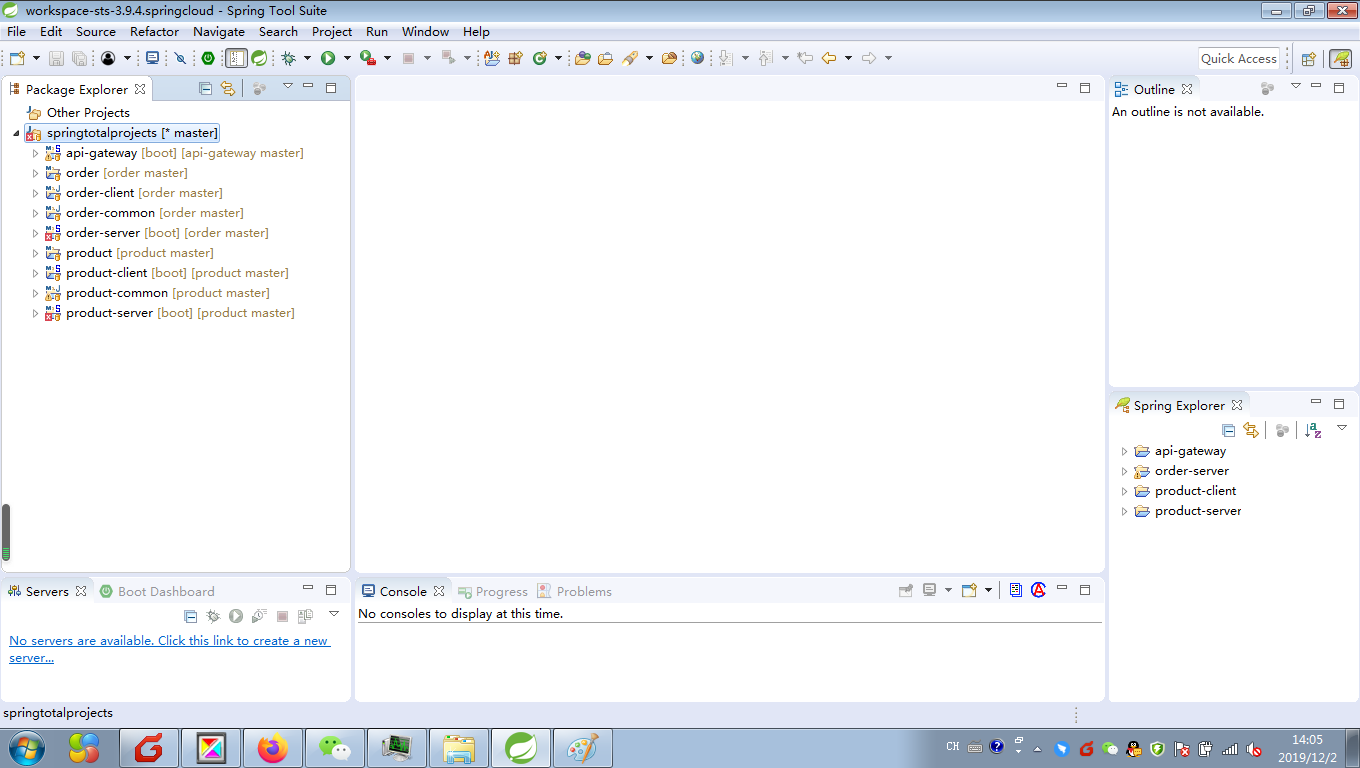Viewport: 1360px width, 768px height.
Task: Click the Last Edit Location arrow icon
Action: (805, 58)
